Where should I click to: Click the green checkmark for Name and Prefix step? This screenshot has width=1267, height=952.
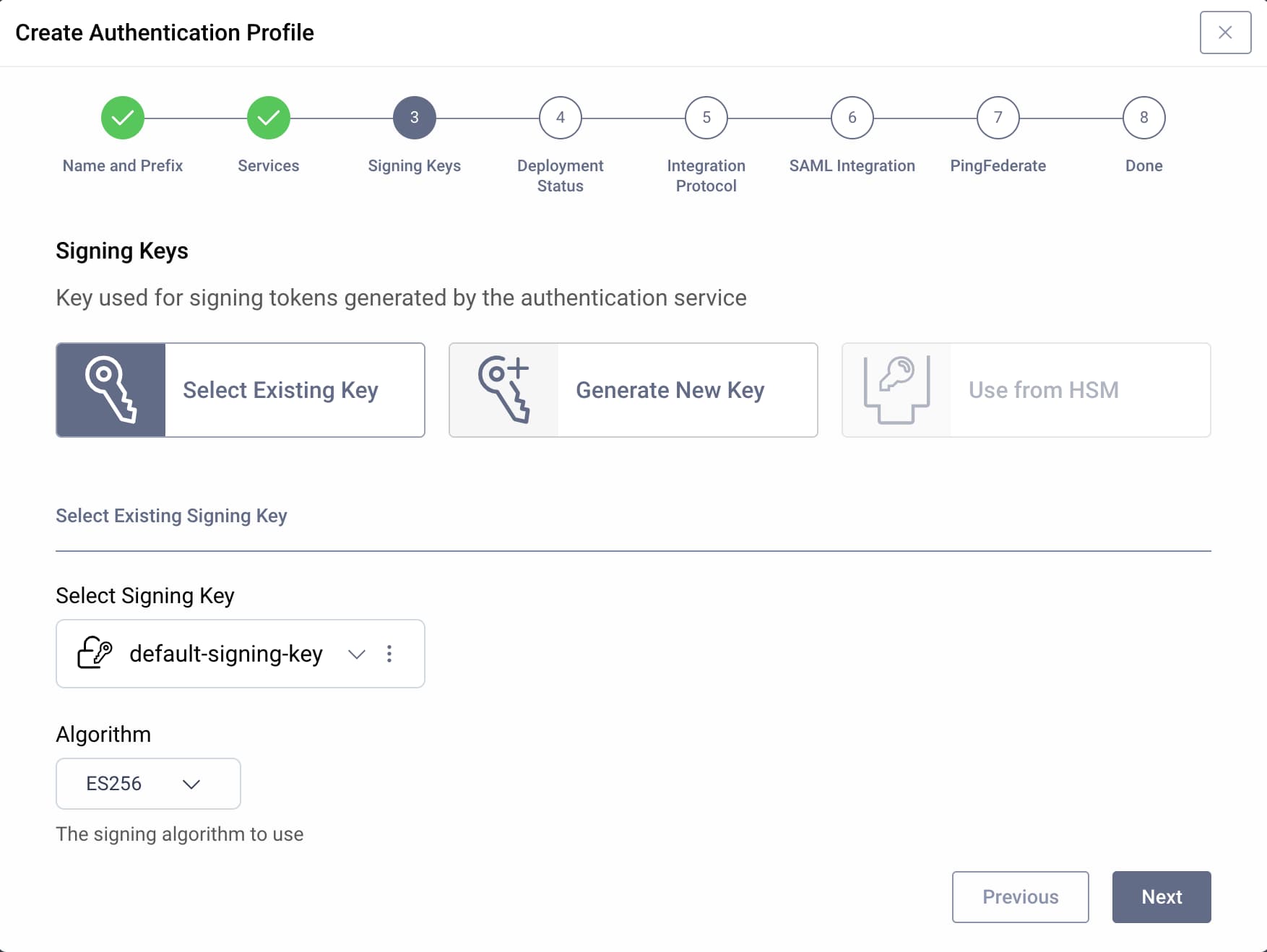(x=122, y=117)
